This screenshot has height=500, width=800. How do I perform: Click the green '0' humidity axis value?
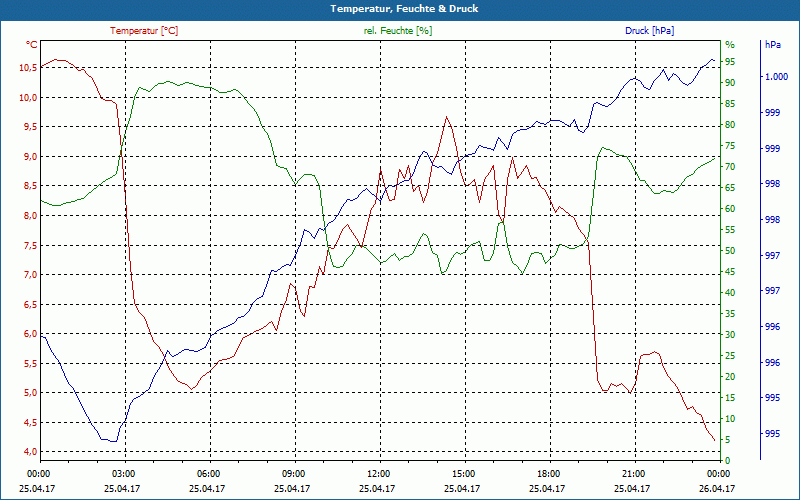pyautogui.click(x=728, y=461)
